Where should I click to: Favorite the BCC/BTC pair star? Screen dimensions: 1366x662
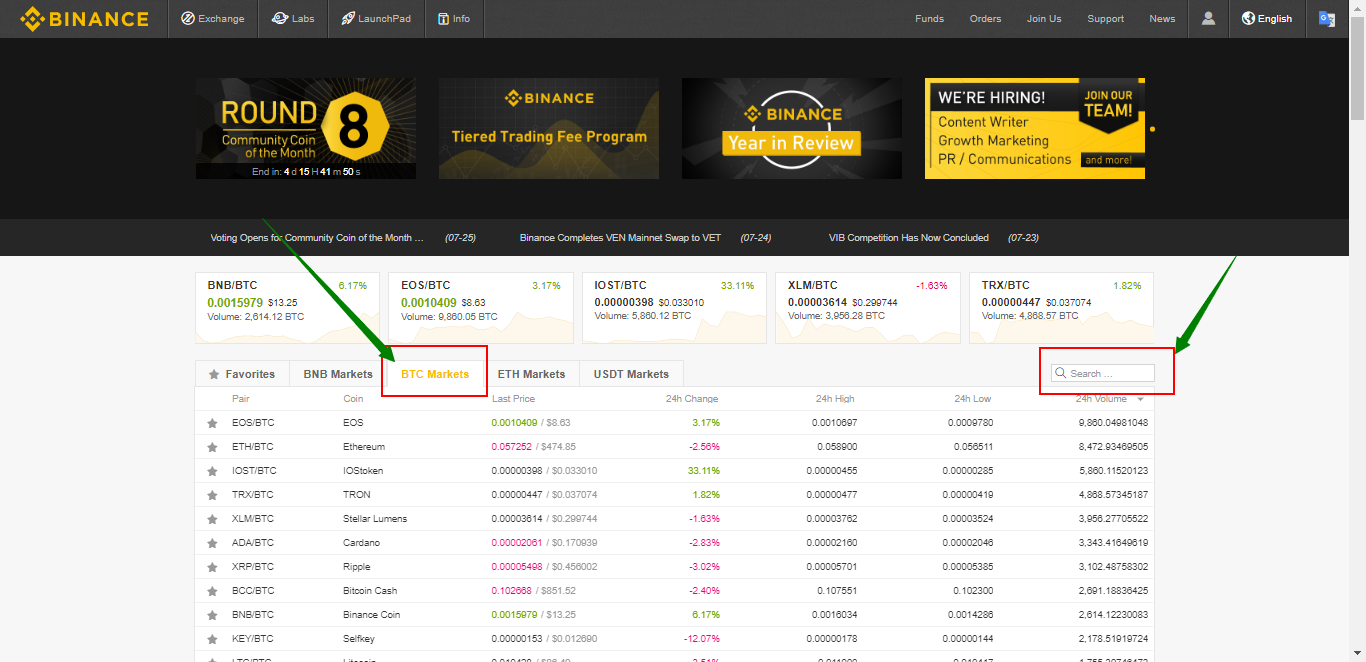click(212, 591)
